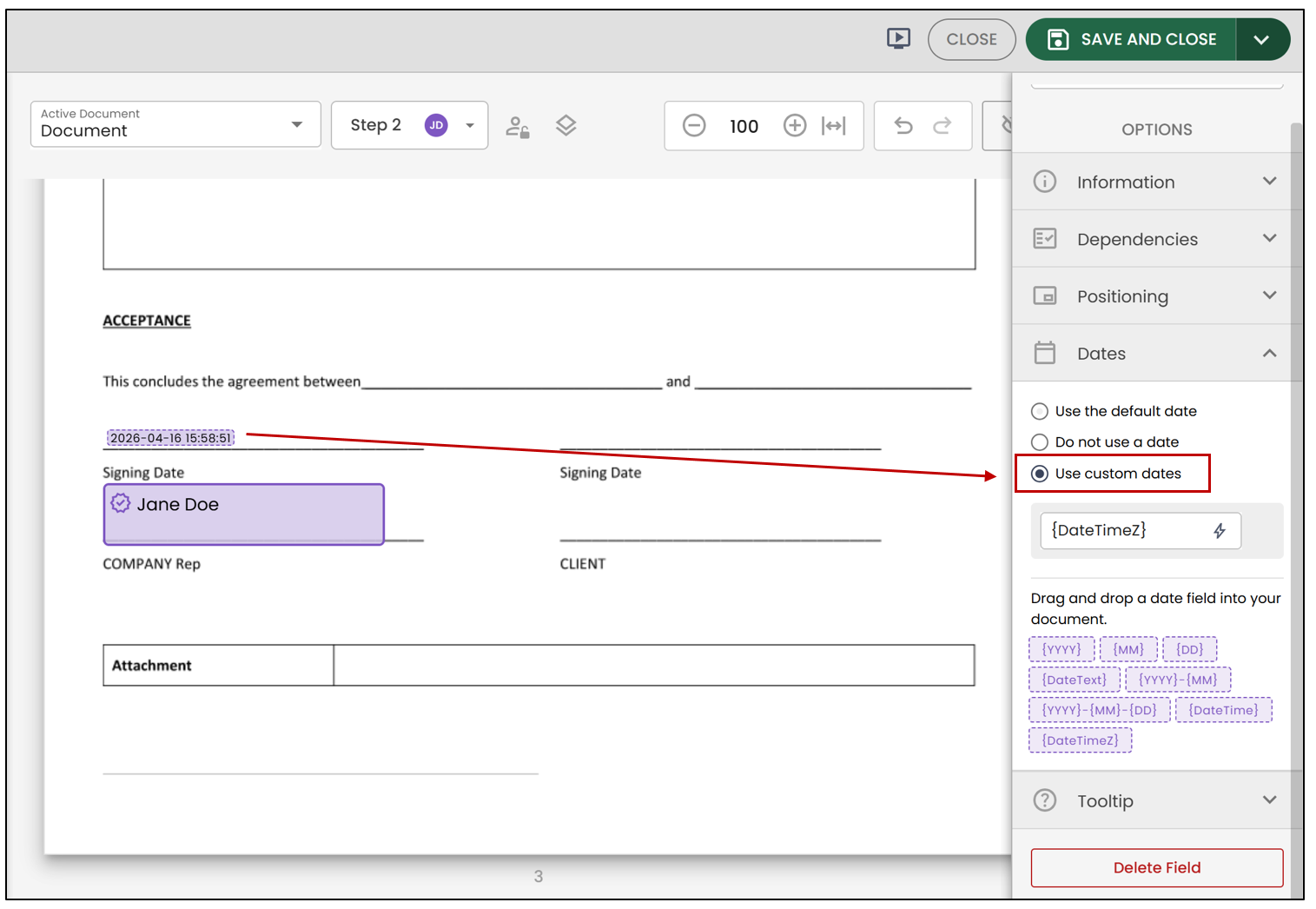Click the zoom out minus icon
This screenshot has width=1316, height=909.
(x=694, y=126)
